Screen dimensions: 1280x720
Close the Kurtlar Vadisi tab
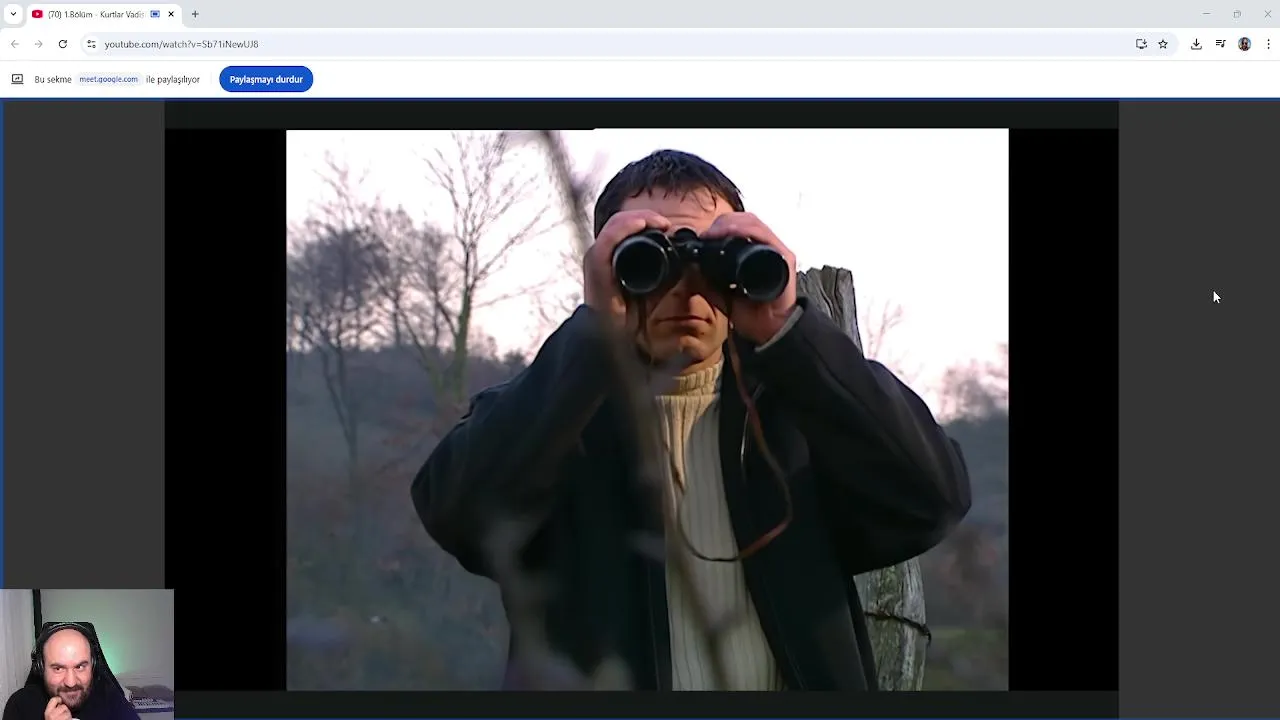coord(171,14)
